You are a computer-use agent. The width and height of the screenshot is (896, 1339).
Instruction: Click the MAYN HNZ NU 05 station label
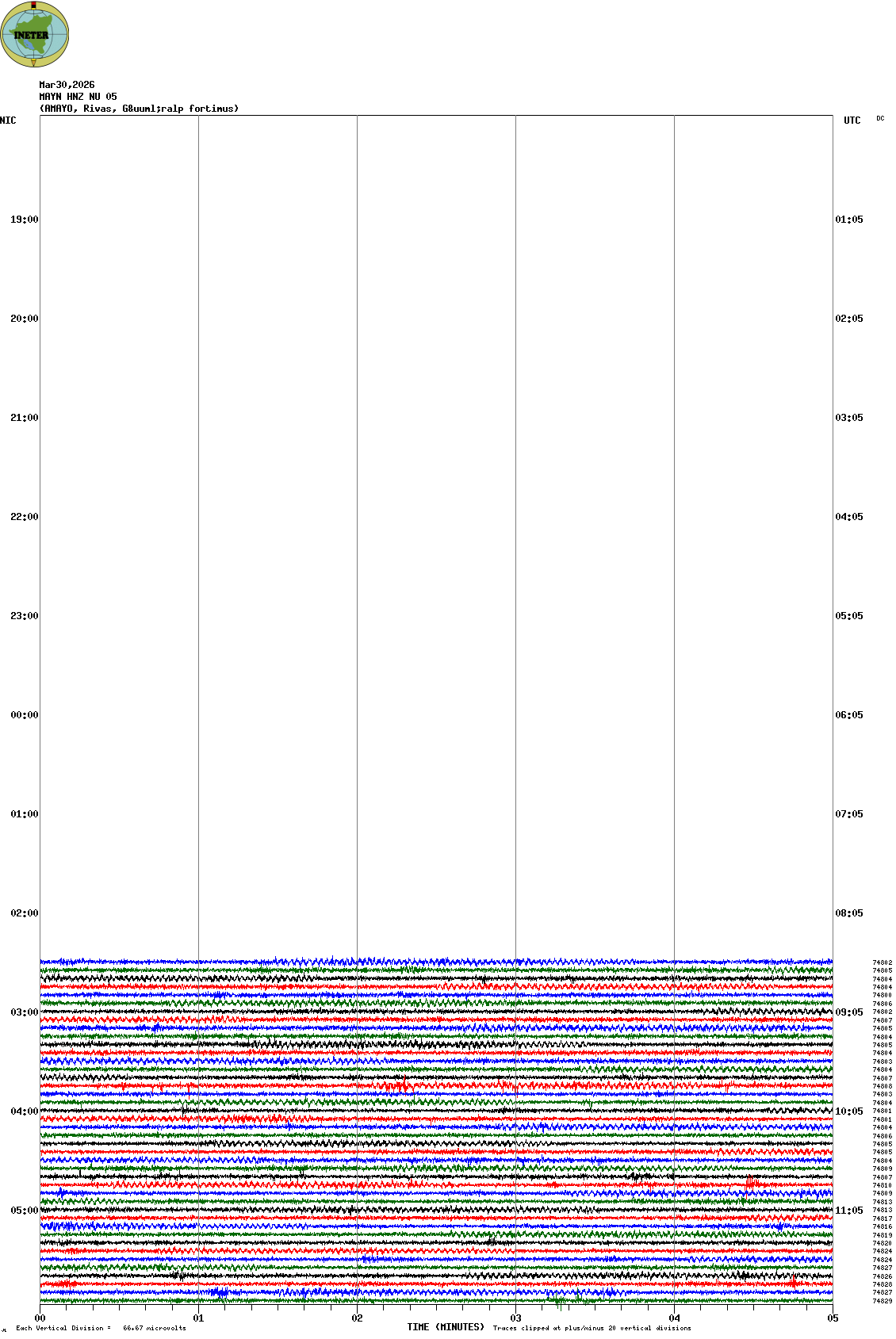(78, 97)
